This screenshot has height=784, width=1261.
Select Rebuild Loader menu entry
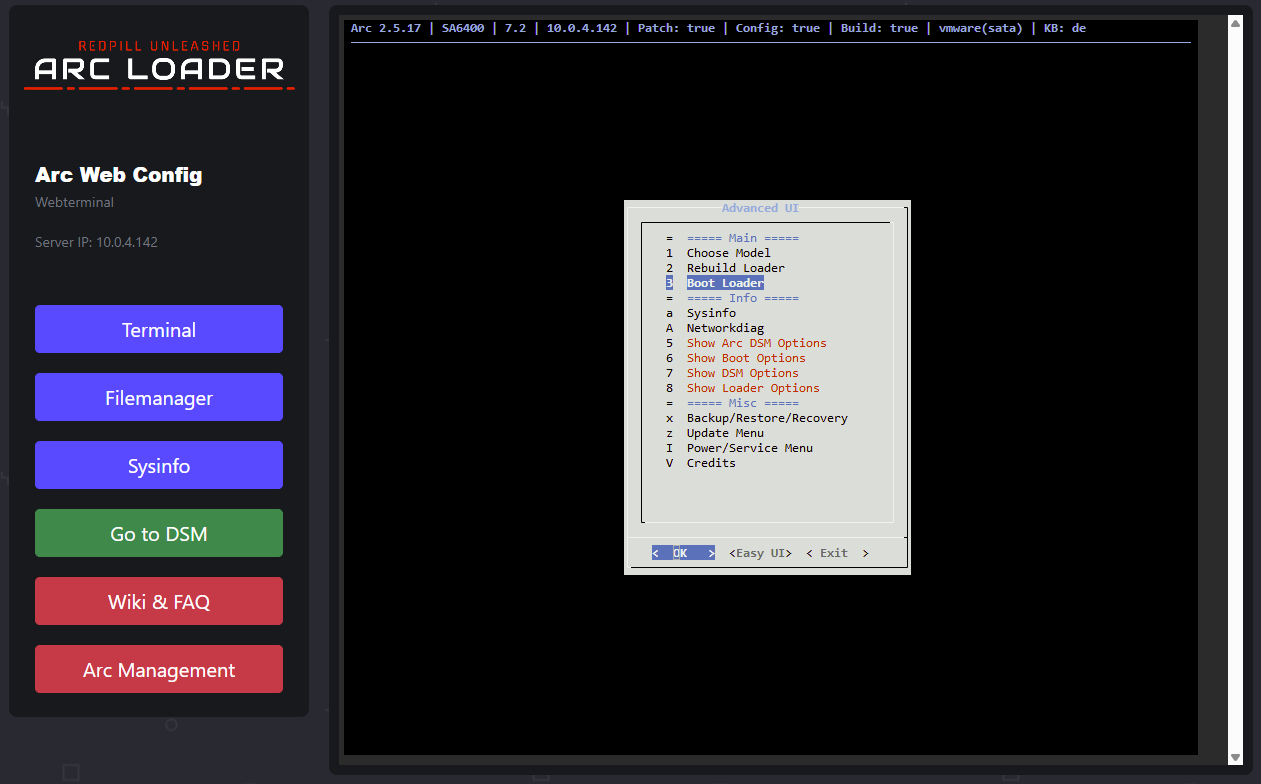735,268
